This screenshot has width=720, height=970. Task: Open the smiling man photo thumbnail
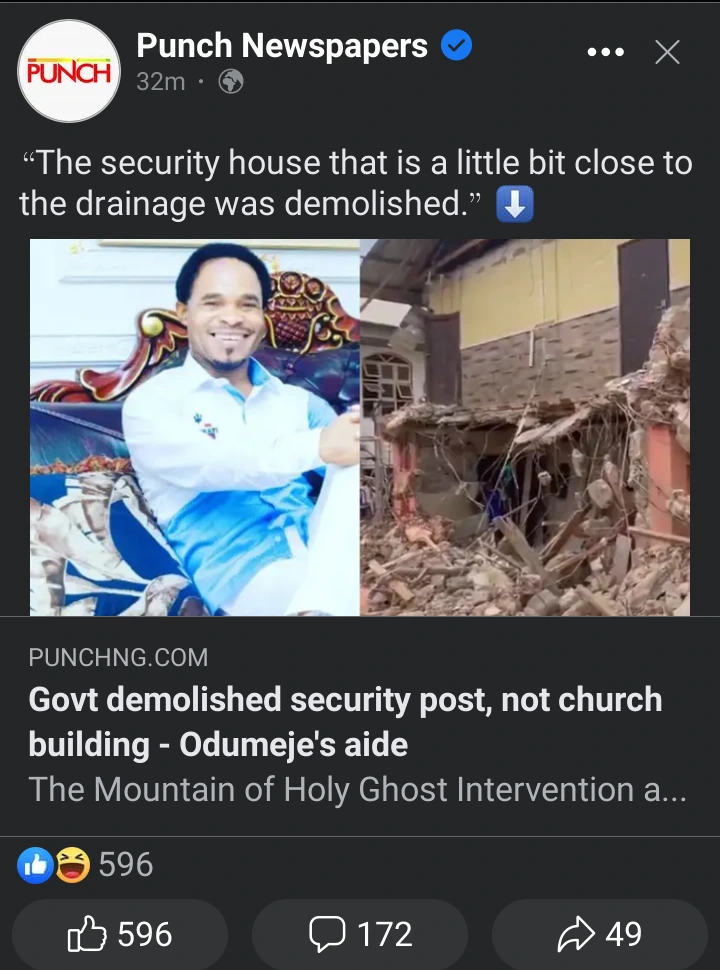click(195, 427)
